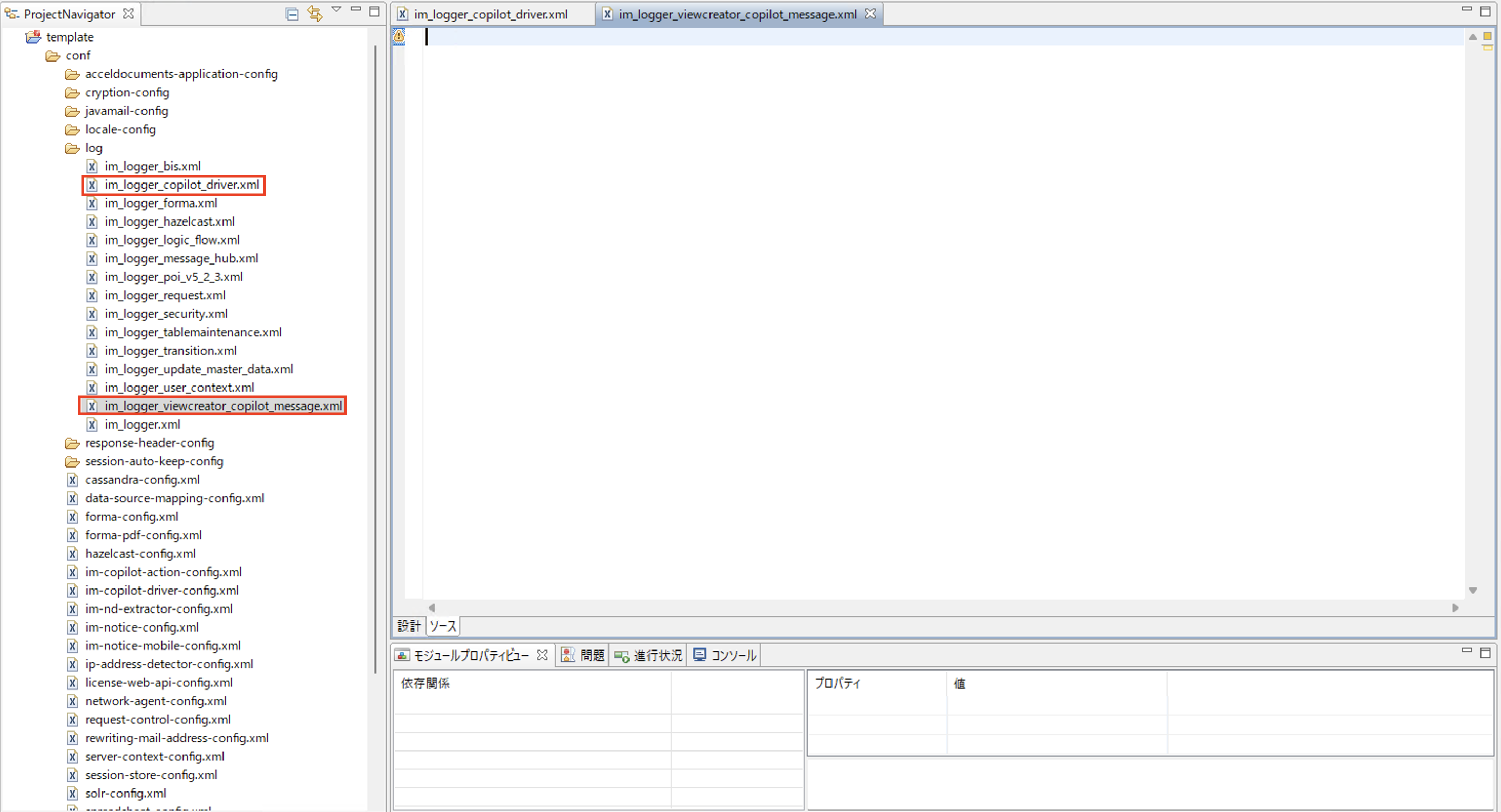
Task: Select im_logger_logic_flow.xml
Action: (x=172, y=240)
